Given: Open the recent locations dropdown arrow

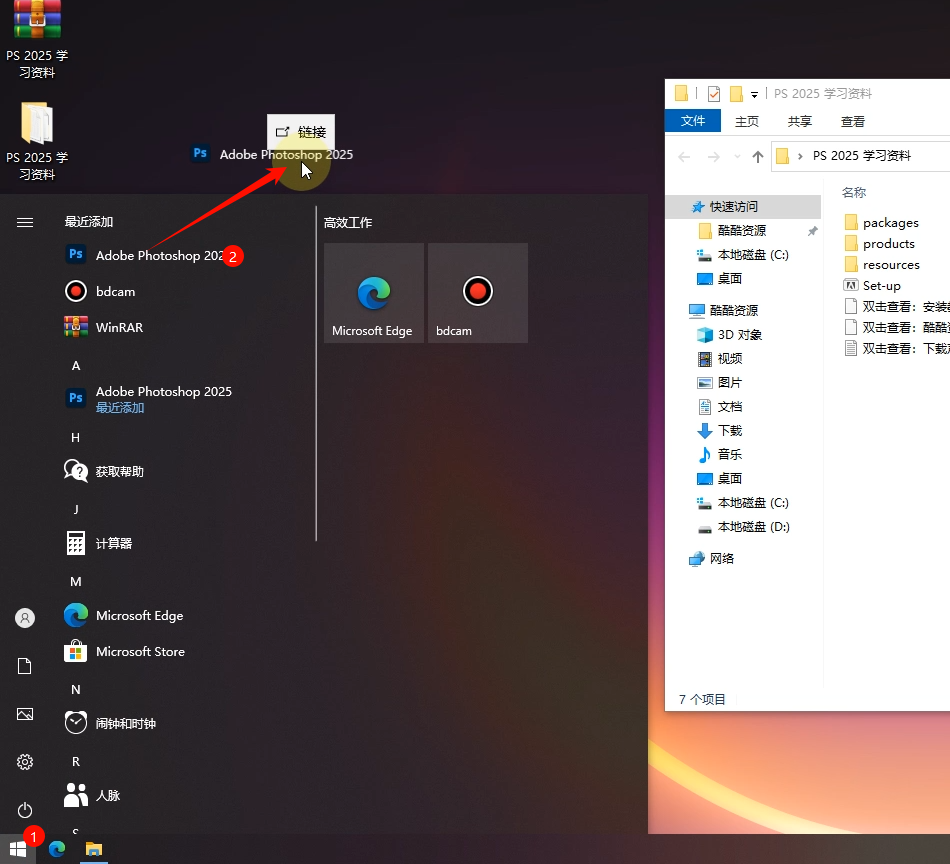Looking at the screenshot, I should click(x=738, y=157).
